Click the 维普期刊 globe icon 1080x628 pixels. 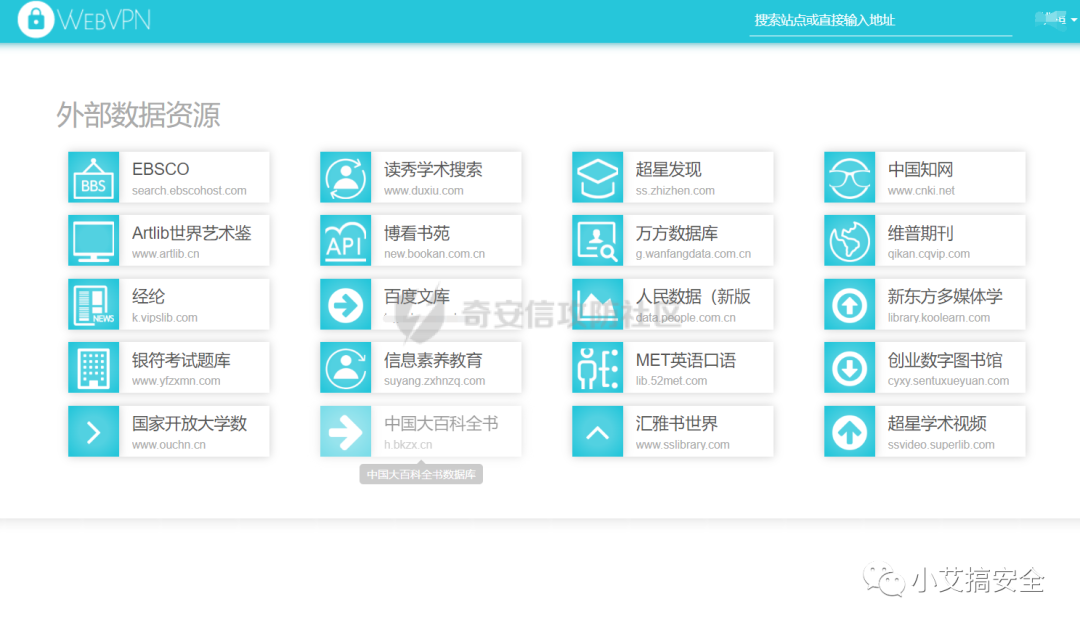[x=850, y=241]
